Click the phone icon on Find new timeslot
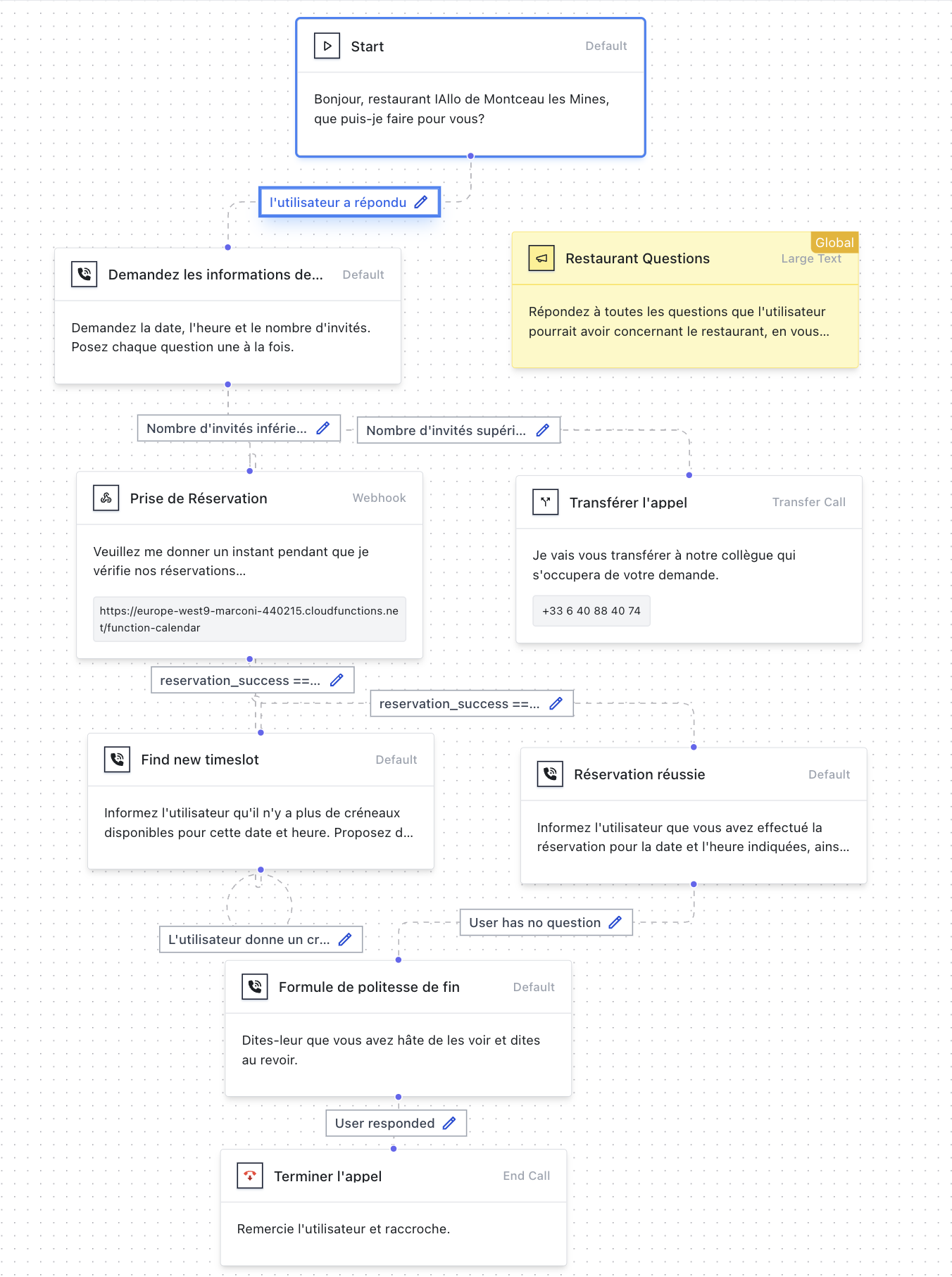Viewport: 952px width, 1277px height. tap(117, 760)
